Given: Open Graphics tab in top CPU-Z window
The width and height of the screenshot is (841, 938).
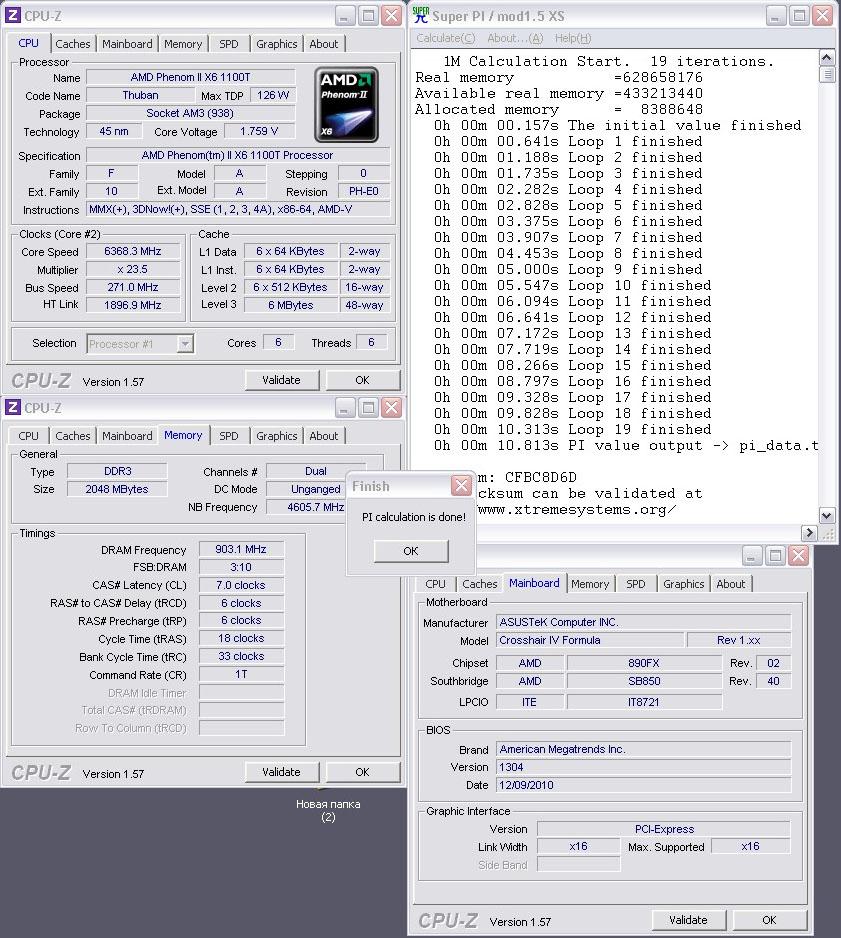Looking at the screenshot, I should [x=276, y=44].
